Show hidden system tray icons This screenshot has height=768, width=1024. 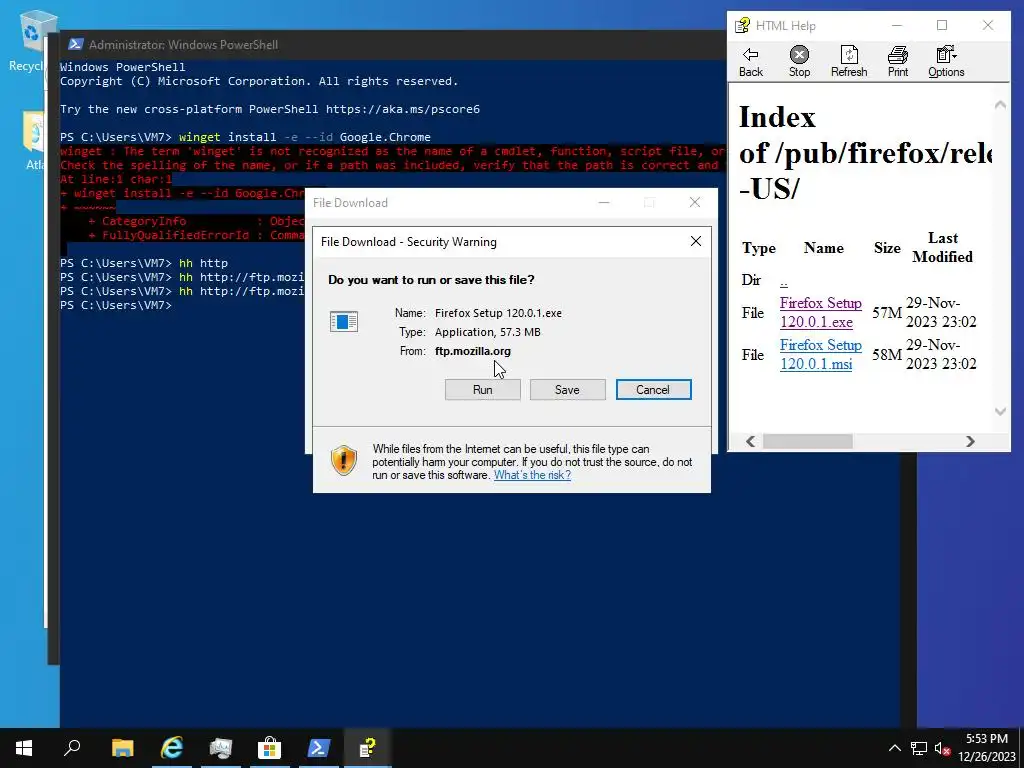[895, 748]
